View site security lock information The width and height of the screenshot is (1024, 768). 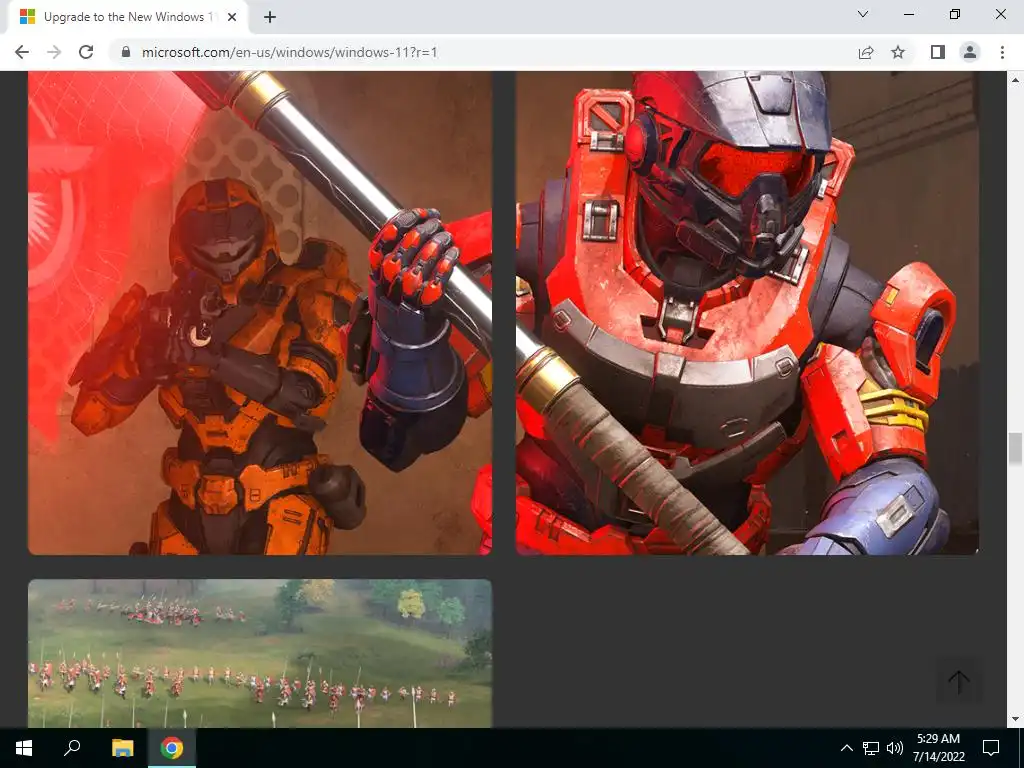(126, 52)
